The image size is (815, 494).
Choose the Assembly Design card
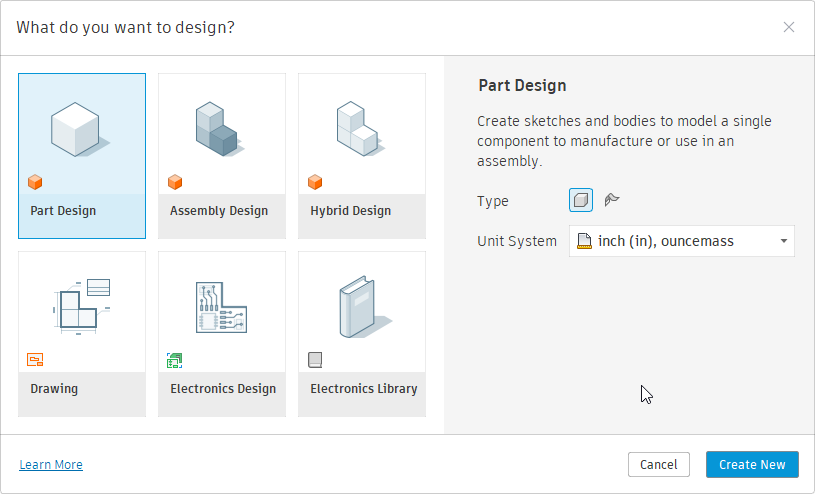pos(222,156)
